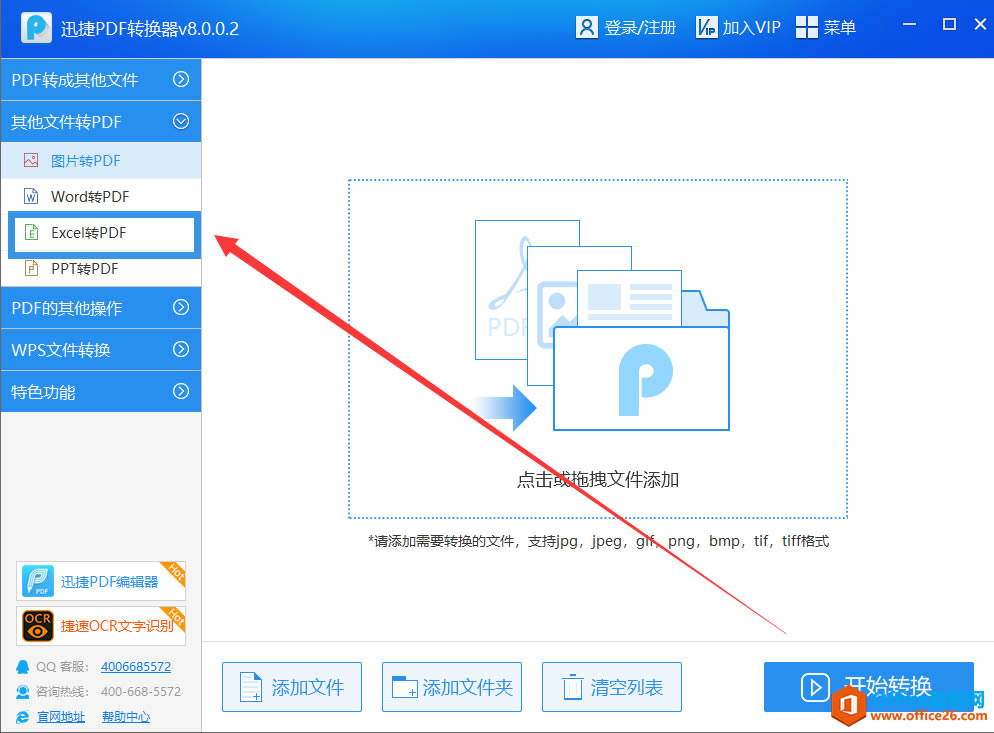Open 官网地址 website link
Viewport: 994px width, 733px height.
coord(61,717)
